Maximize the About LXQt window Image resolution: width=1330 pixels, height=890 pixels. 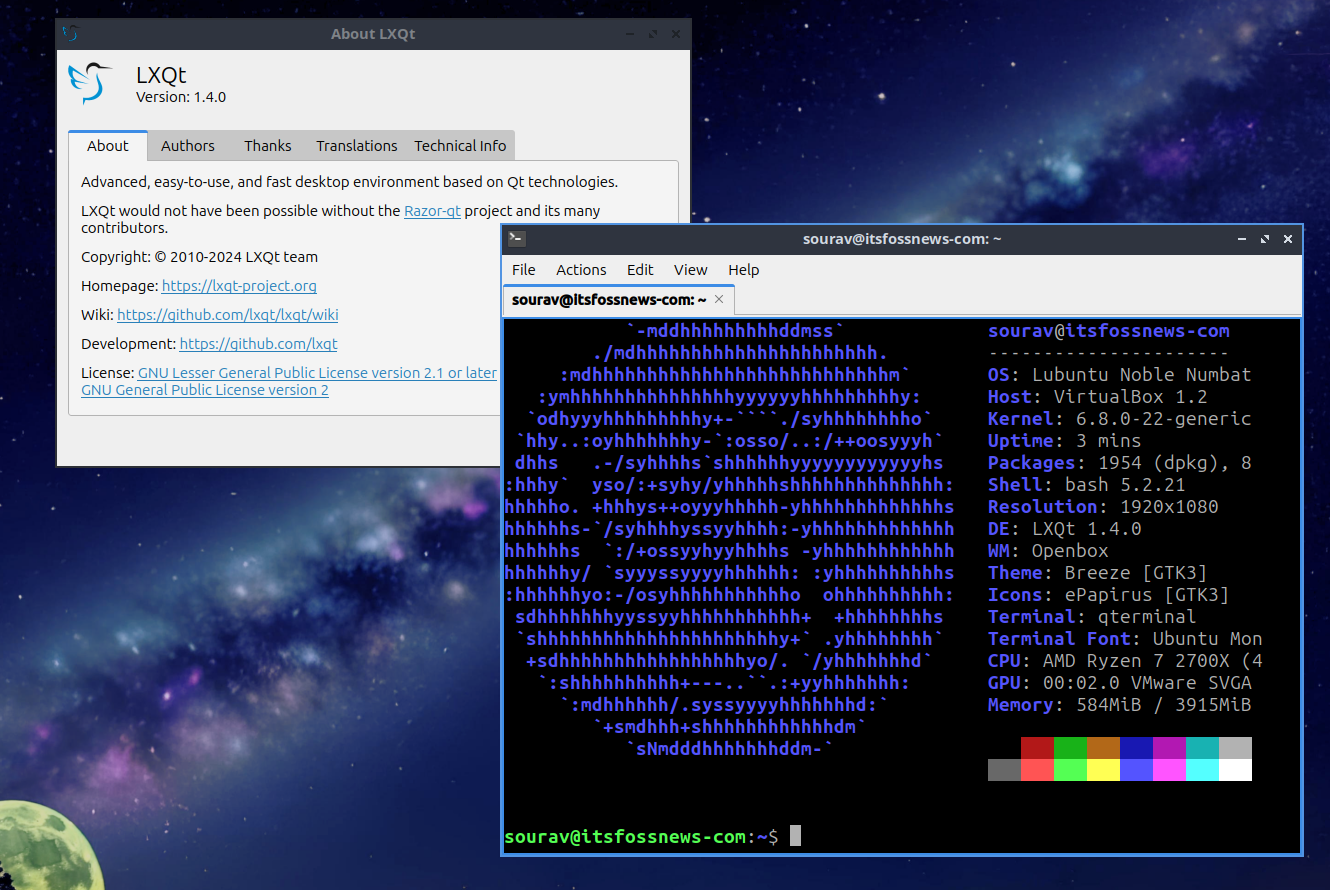pyautogui.click(x=652, y=34)
